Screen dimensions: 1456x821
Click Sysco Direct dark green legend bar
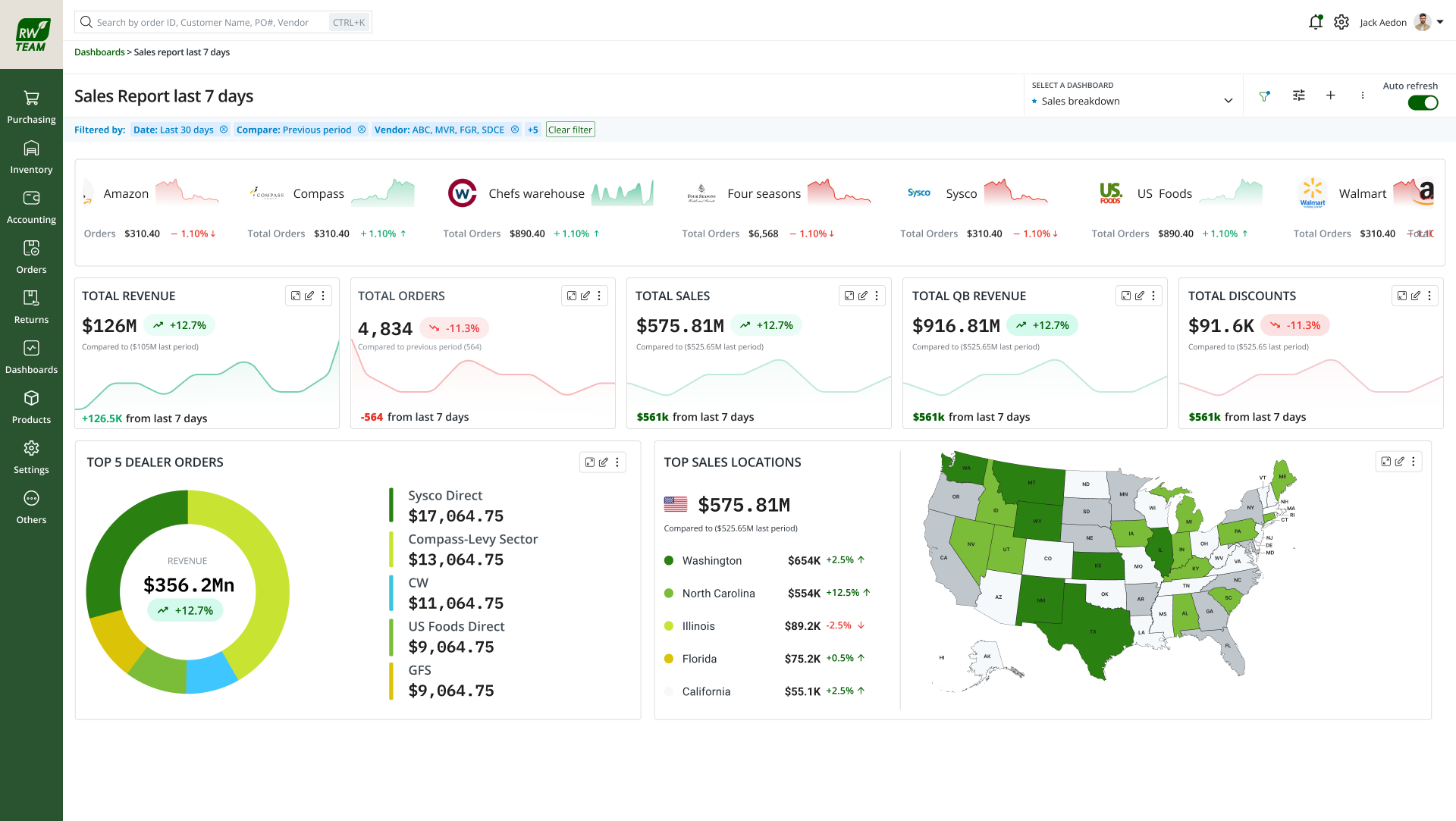coord(391,505)
